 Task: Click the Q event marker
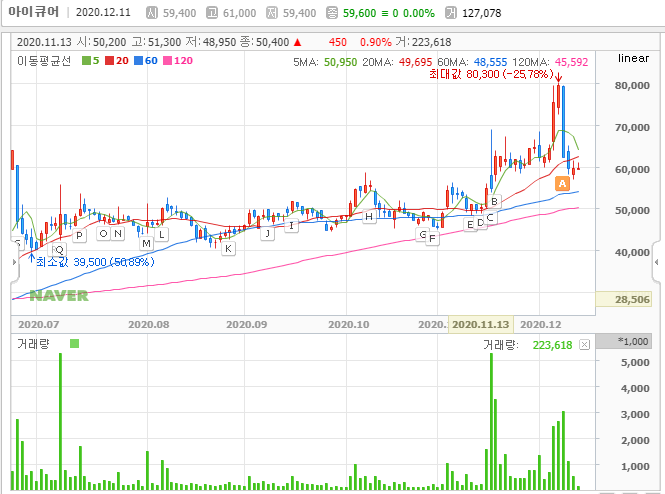pos(59,249)
